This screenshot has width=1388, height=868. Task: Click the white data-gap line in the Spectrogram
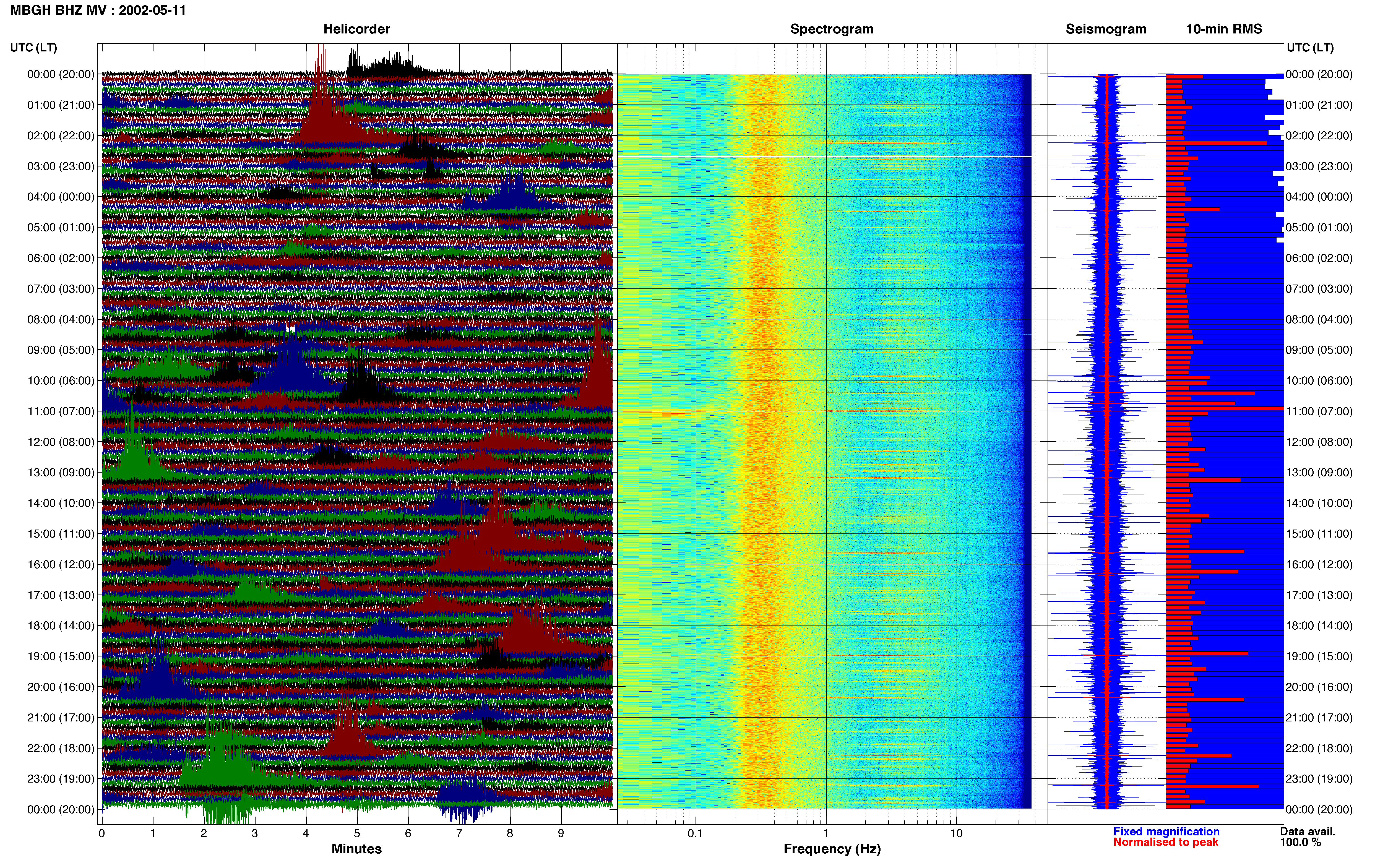824,156
